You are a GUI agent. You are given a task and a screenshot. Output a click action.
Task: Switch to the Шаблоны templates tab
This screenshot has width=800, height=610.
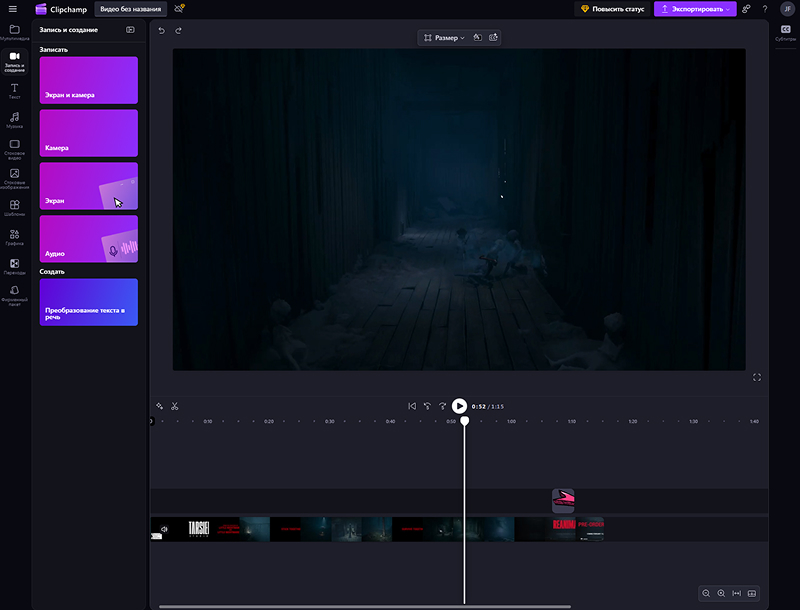[x=14, y=208]
